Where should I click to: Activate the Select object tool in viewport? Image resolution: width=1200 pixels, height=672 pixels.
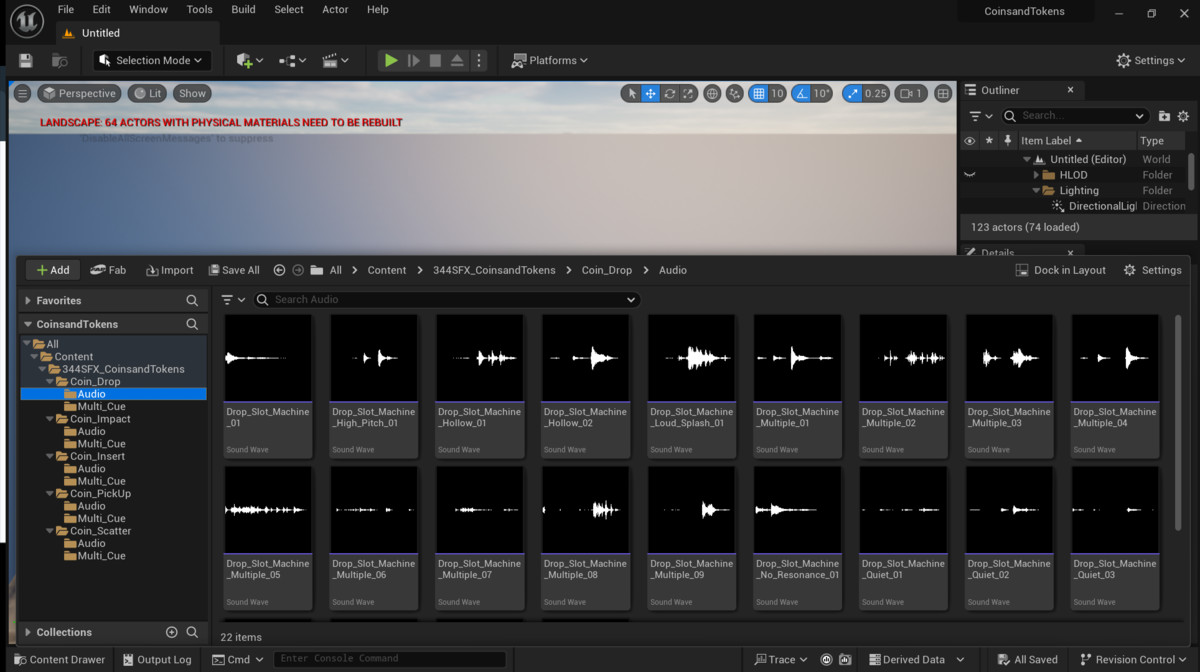point(631,93)
